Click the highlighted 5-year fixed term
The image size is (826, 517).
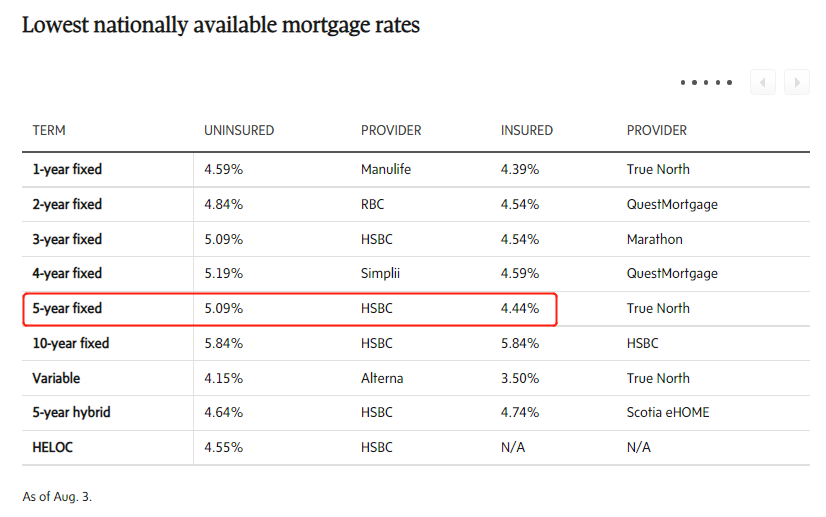(67, 308)
